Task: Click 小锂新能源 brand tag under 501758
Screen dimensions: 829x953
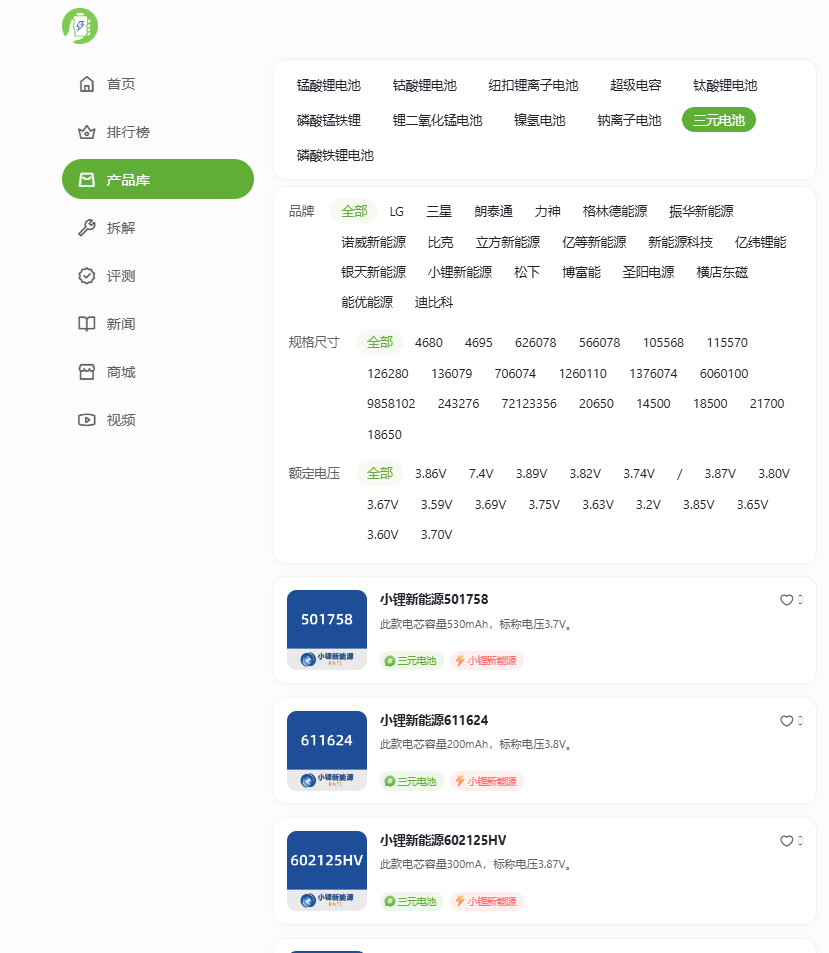Action: click(487, 661)
